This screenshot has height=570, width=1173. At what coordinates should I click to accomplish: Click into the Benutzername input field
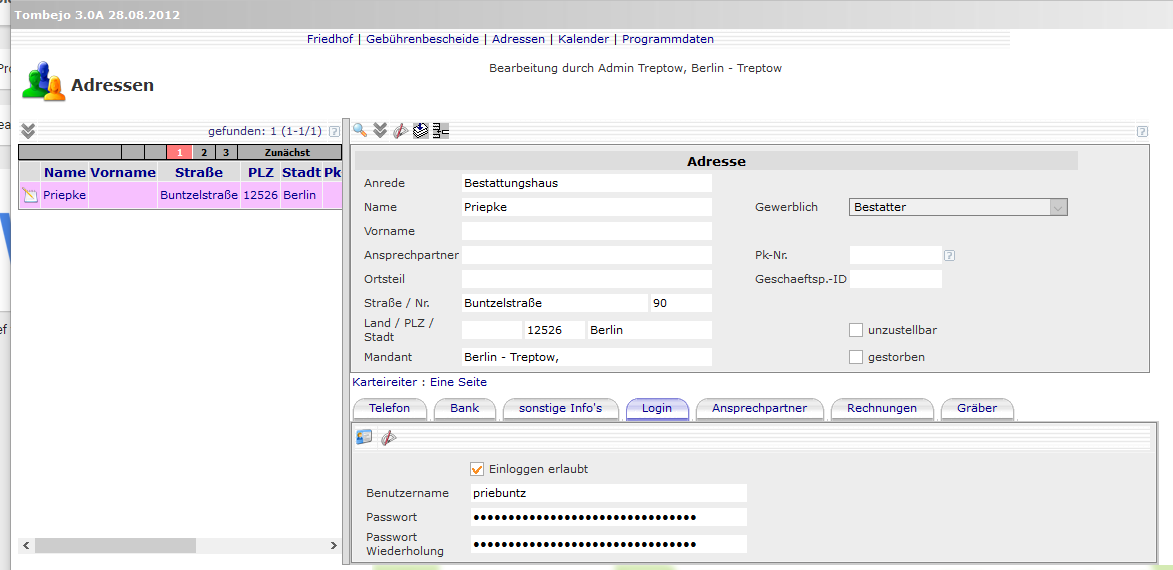(x=608, y=493)
